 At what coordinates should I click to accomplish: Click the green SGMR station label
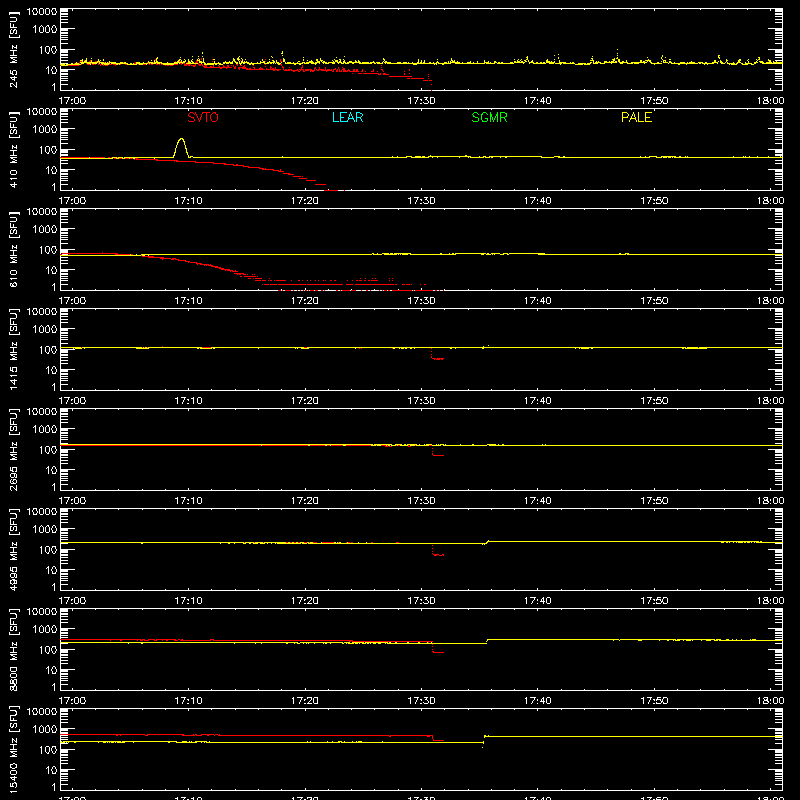(489, 117)
